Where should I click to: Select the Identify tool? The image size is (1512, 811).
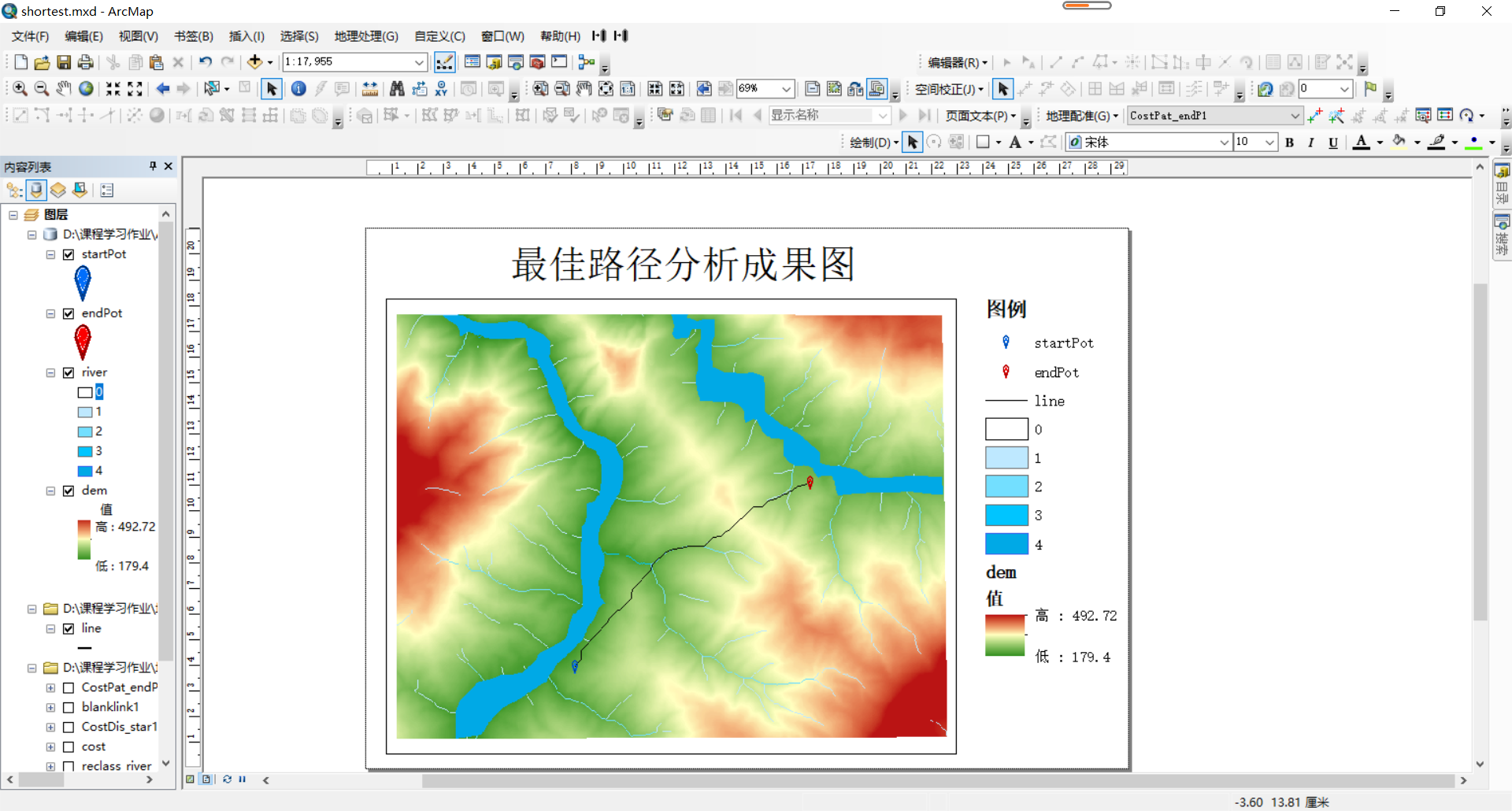click(x=298, y=89)
